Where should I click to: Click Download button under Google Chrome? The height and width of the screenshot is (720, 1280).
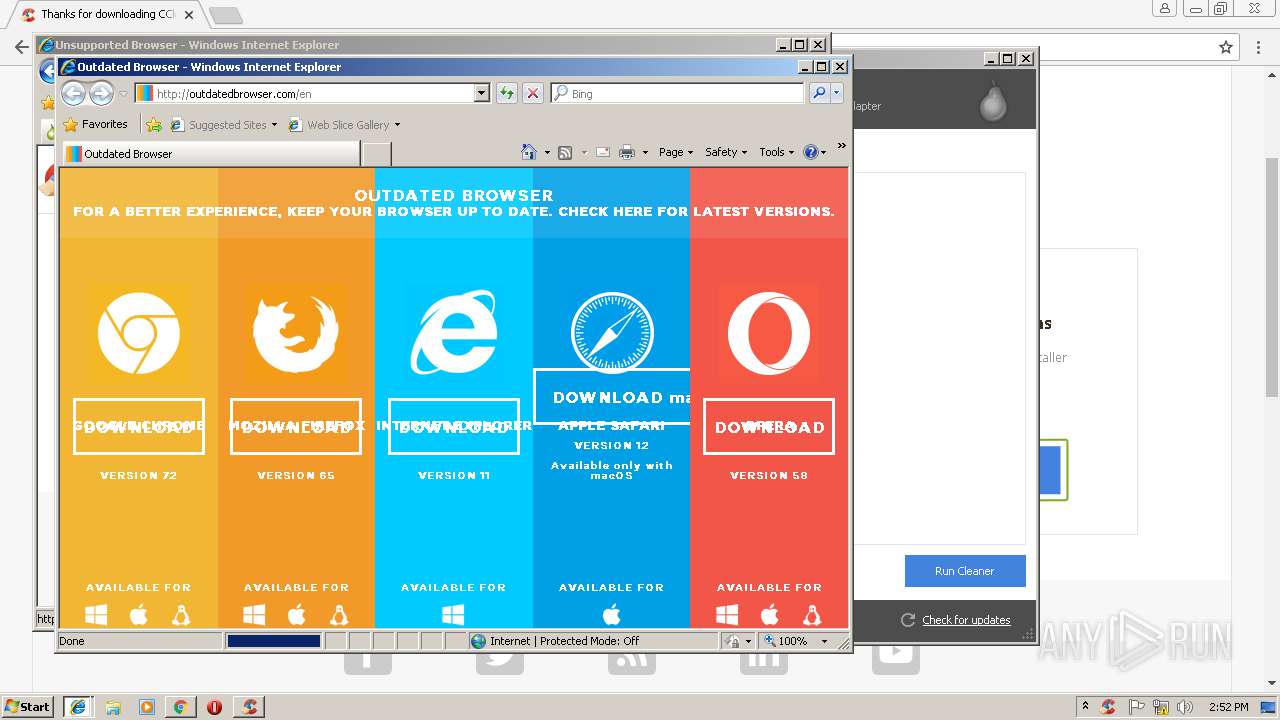139,427
